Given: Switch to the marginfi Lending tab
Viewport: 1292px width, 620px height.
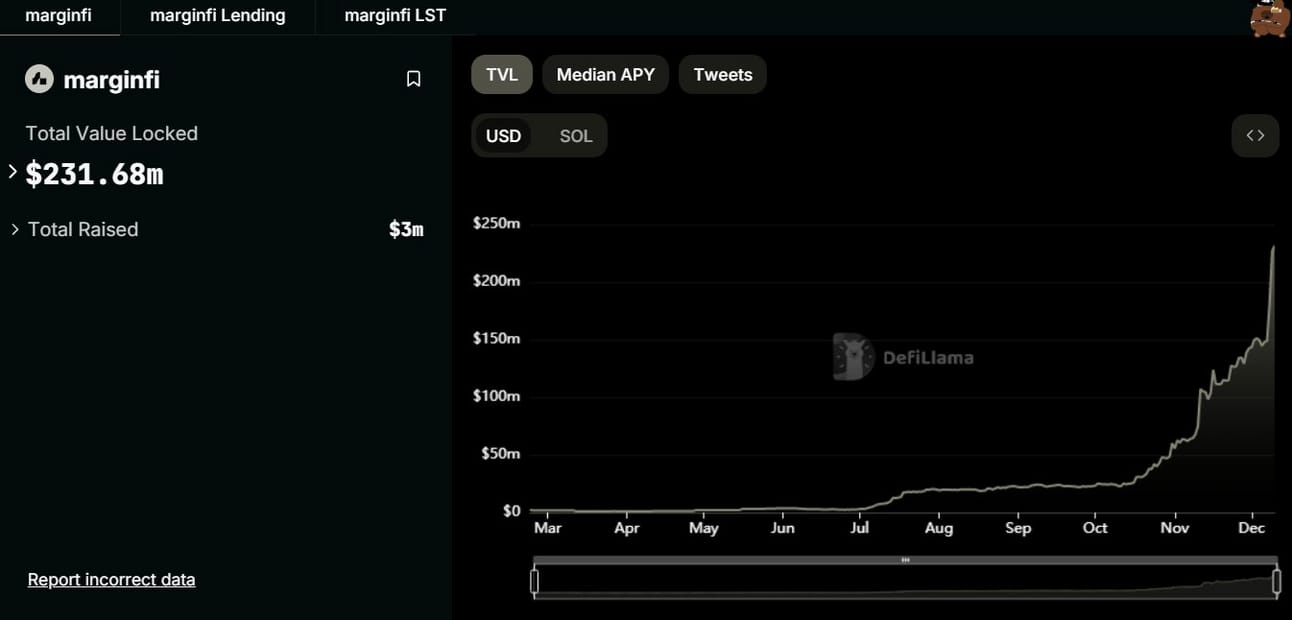Looking at the screenshot, I should coord(217,16).
